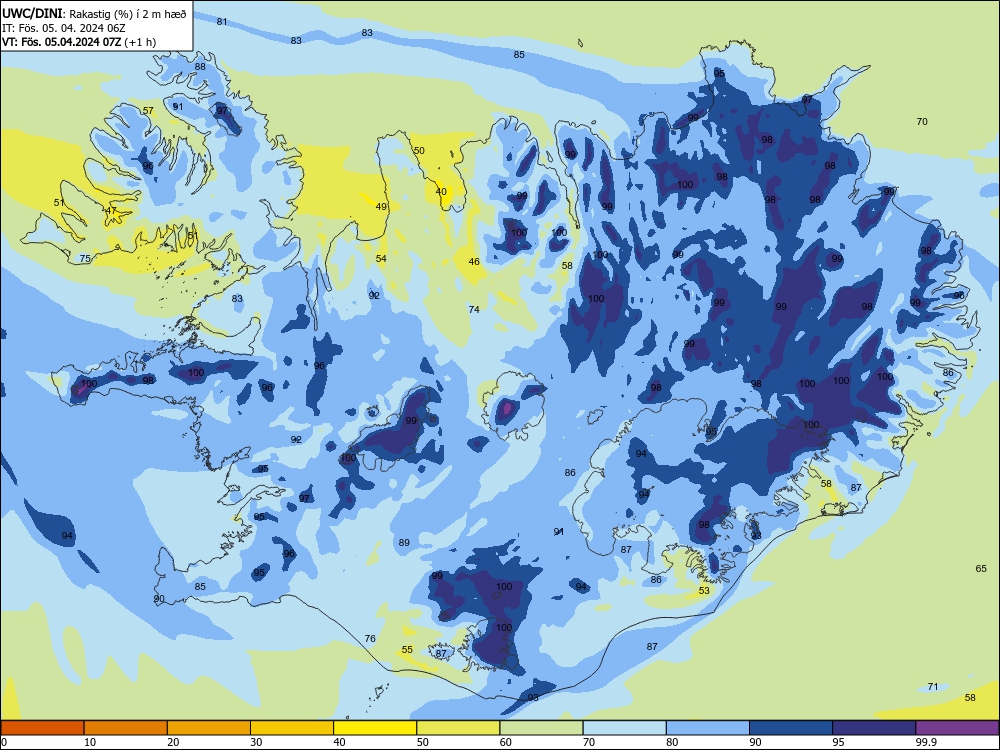This screenshot has height=750, width=1000.
Task: Click the bright yellow 40–50 legend swatch
Action: (x=375, y=728)
